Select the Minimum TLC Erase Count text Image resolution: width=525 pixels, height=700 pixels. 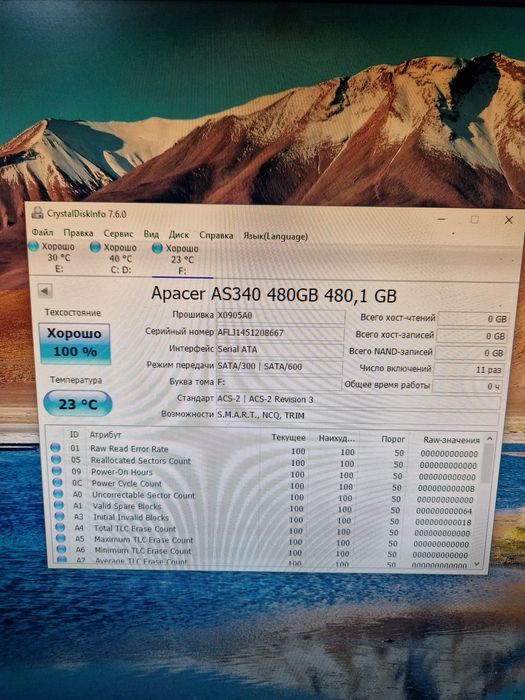tap(143, 551)
